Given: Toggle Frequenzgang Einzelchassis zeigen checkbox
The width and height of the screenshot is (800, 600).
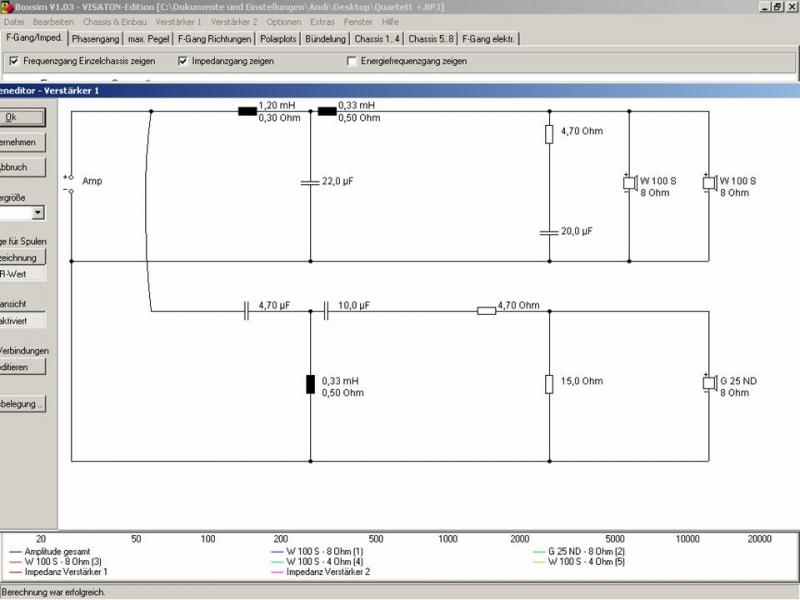Looking at the screenshot, I should pos(14,61).
